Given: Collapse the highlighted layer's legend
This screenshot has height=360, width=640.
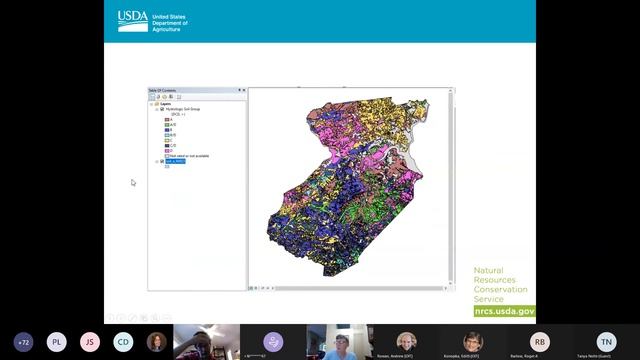Looking at the screenshot, I should coord(157,162).
